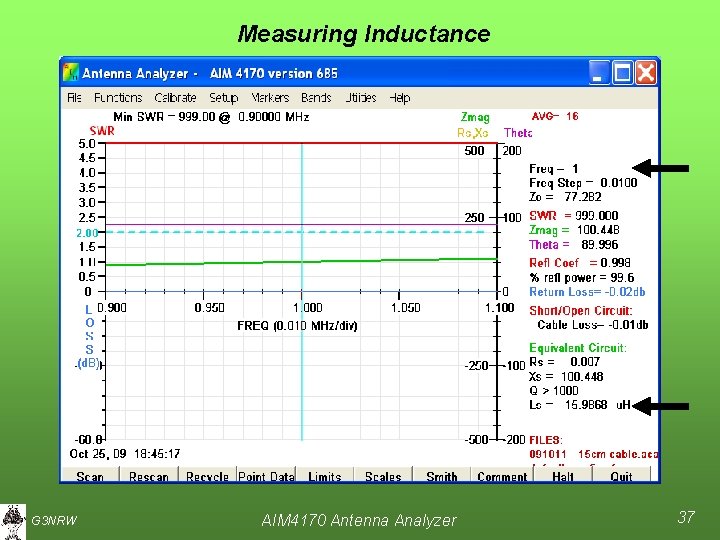This screenshot has height=540, width=720.
Task: Click the 'FREQ (0.010 MHz/div)' axis label
Action: coord(297,326)
